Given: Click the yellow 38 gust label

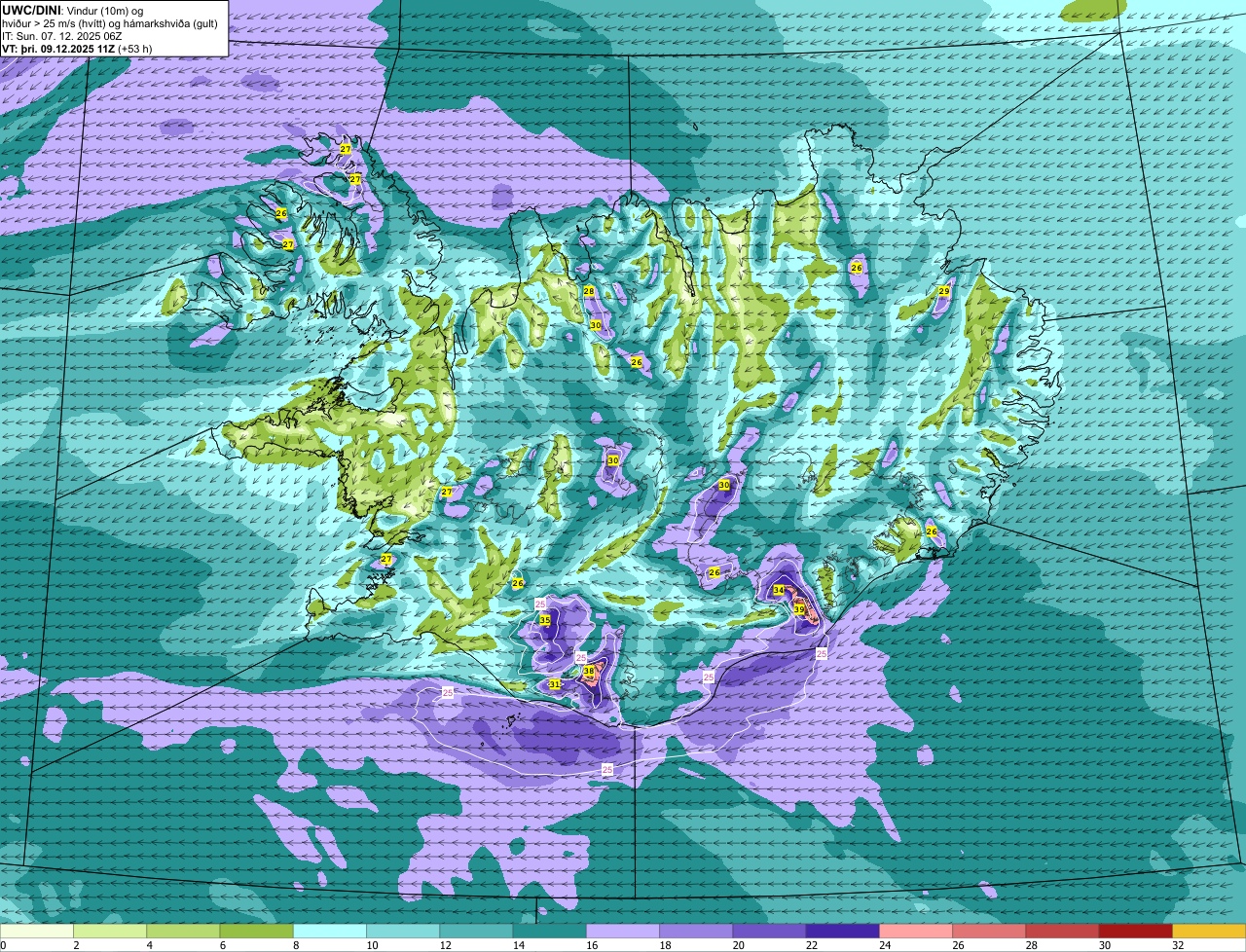Looking at the screenshot, I should 589,672.
